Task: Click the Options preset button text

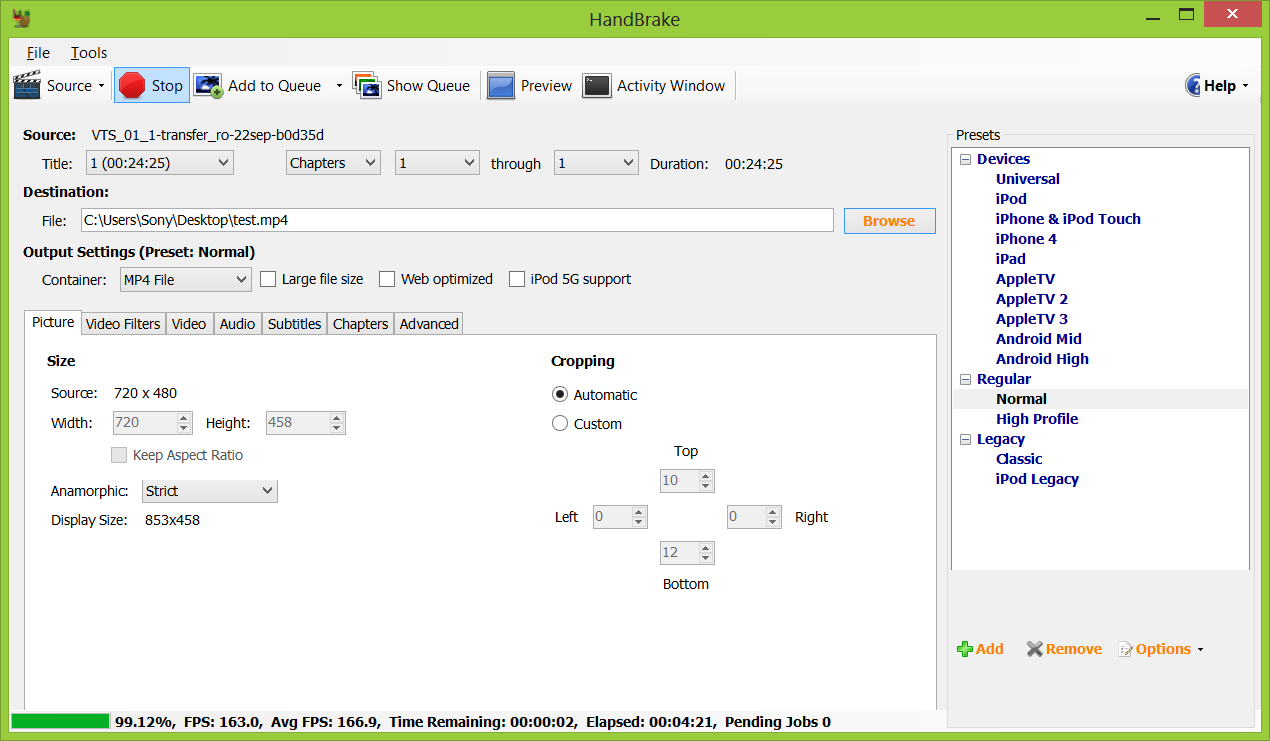Action: pos(1163,649)
